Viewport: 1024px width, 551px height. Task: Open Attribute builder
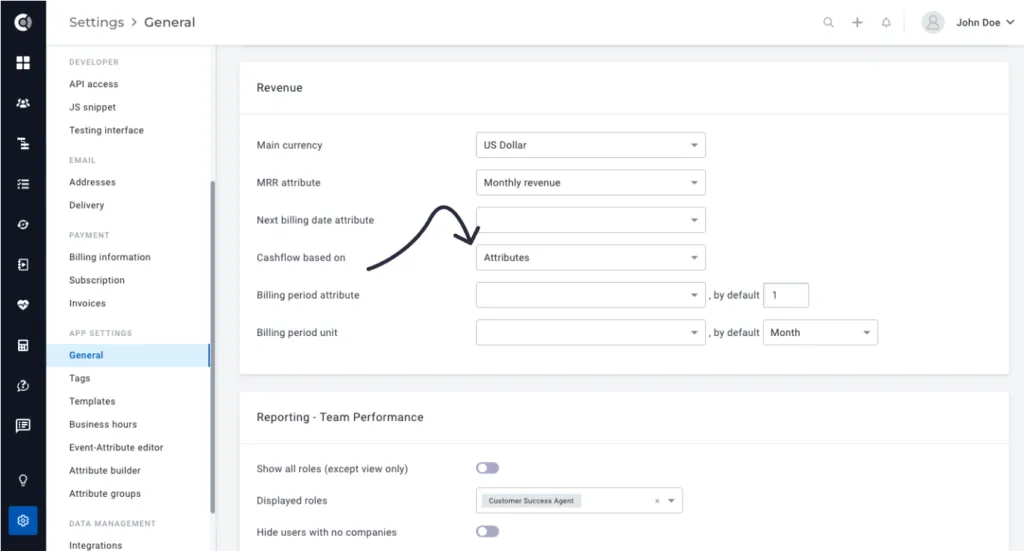click(x=105, y=470)
